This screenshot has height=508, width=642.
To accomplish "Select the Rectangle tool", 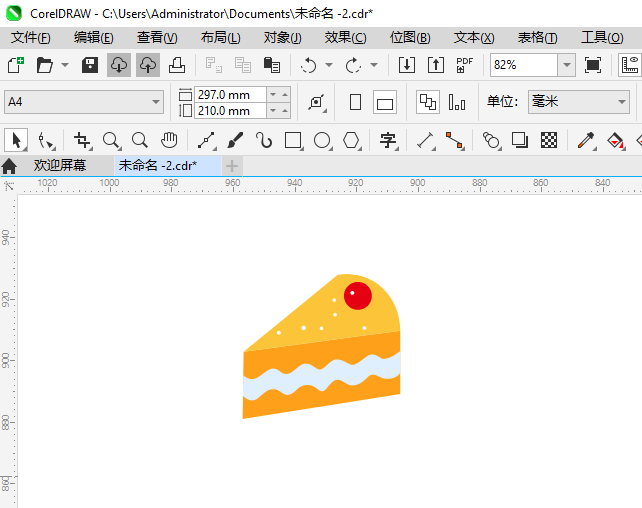I will click(293, 140).
